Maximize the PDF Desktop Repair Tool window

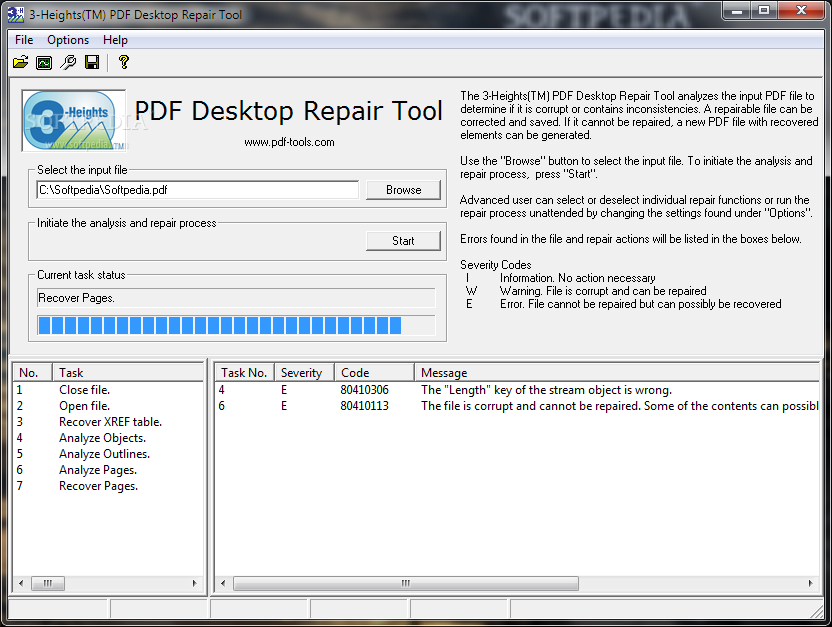764,11
